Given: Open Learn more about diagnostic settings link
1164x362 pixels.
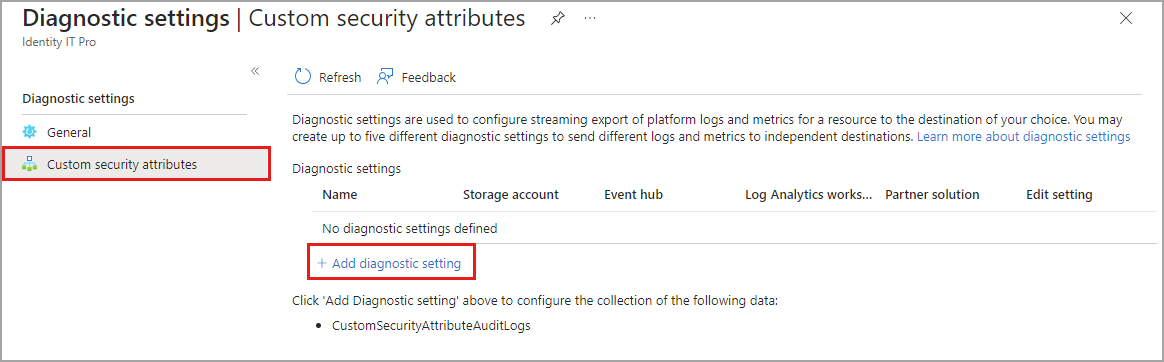Looking at the screenshot, I should click(1024, 136).
